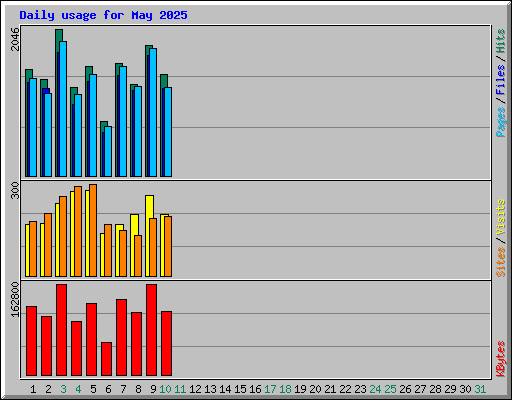The width and height of the screenshot is (512, 400).
Task: Select day 8 on the x-axis
Action: (138, 389)
